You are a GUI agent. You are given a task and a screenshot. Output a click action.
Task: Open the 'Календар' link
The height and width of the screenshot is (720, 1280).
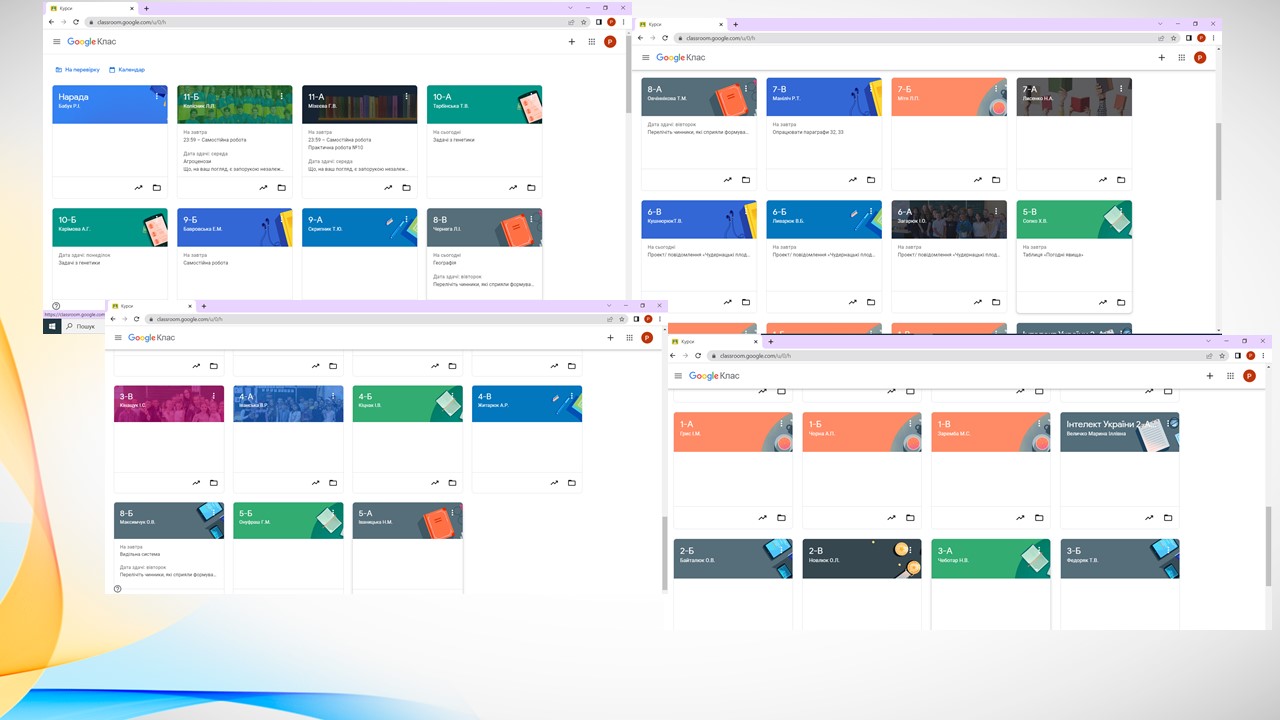pos(127,70)
